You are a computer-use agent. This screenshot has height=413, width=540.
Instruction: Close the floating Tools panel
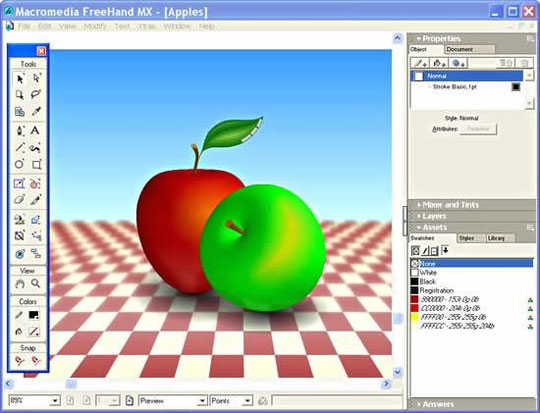41,51
